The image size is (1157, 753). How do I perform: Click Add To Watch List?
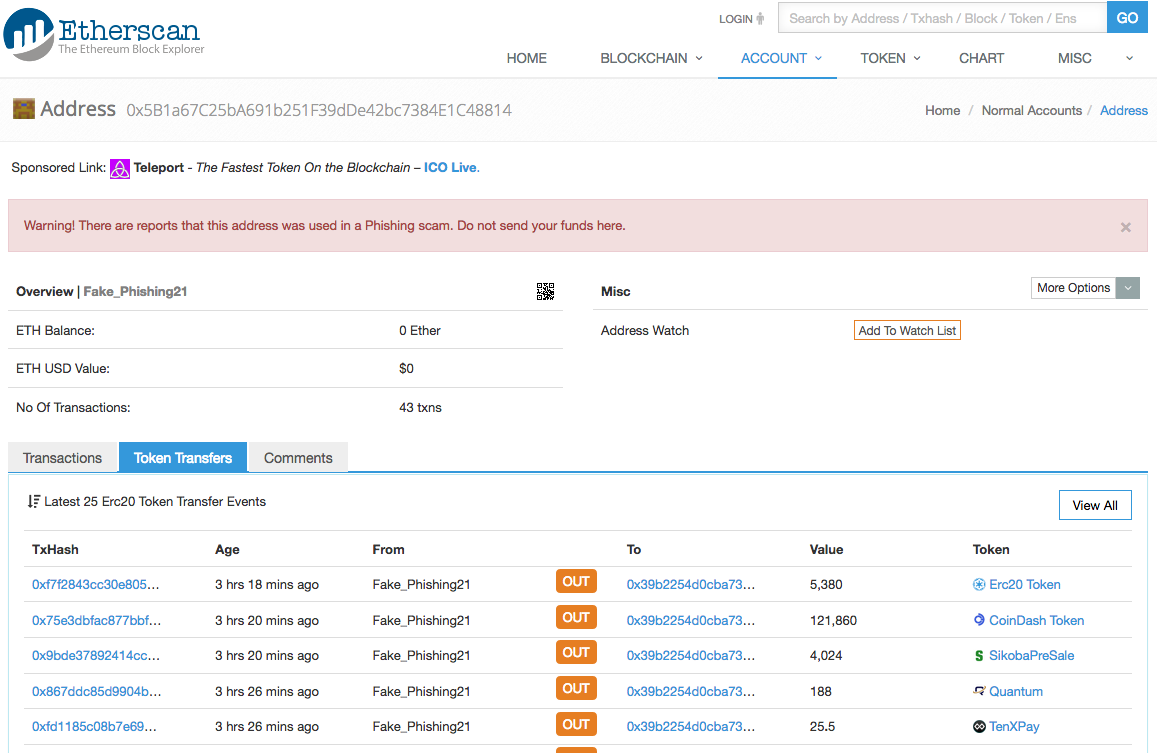point(907,331)
